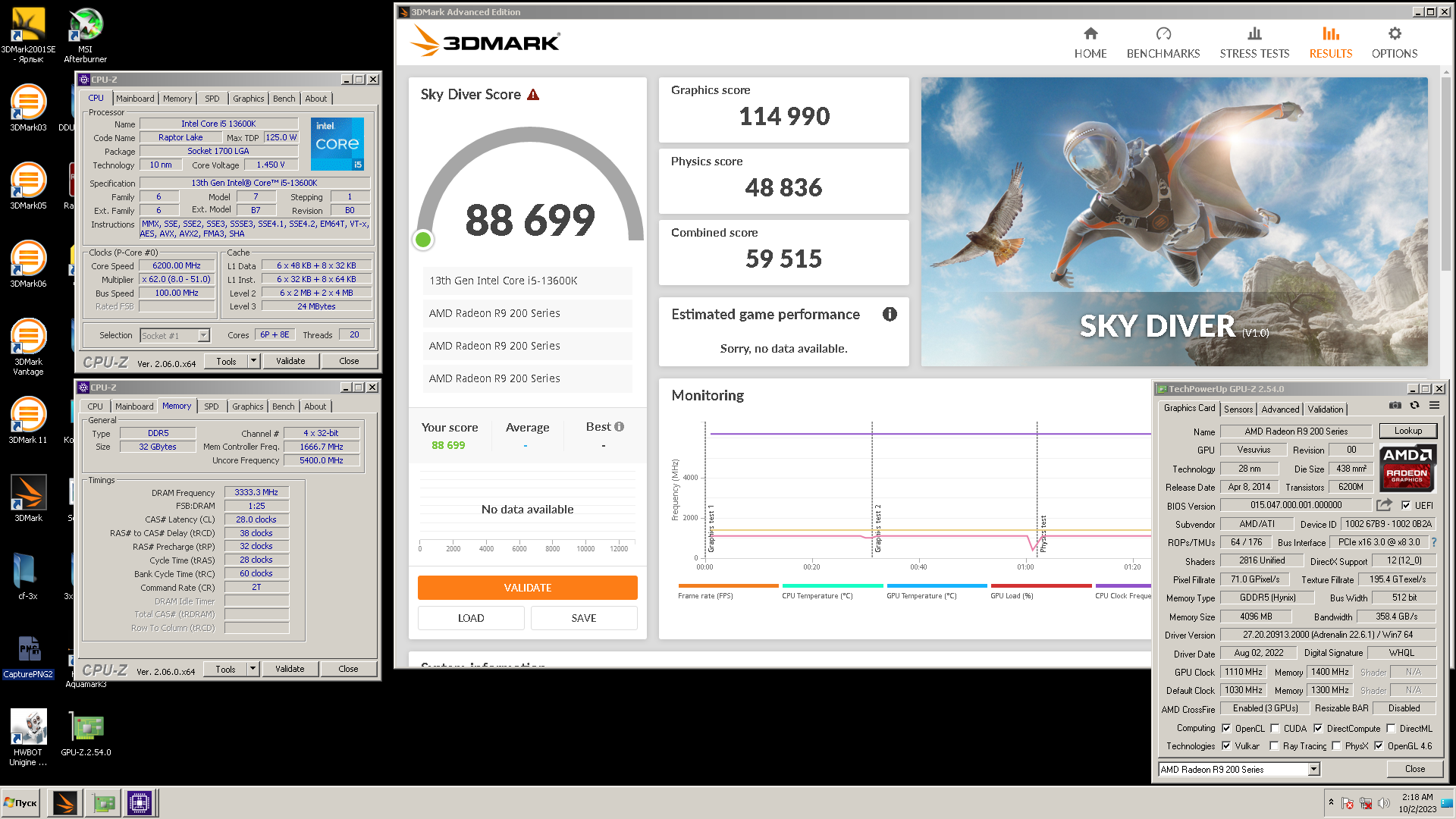
Task: Open the cf-3x desktop icon
Action: click(x=28, y=576)
